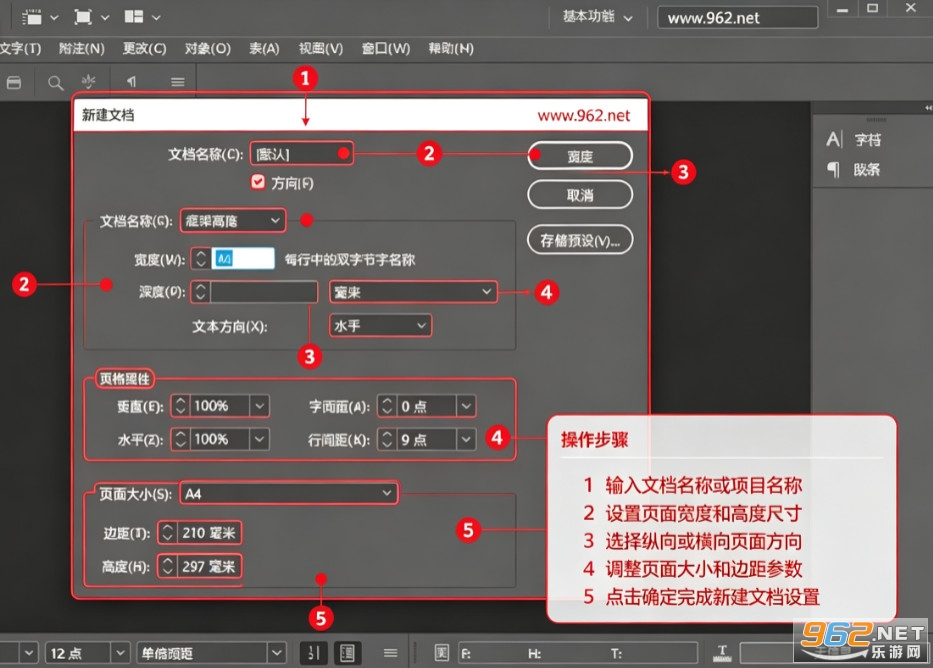Click the confirm button above 取消
The height and width of the screenshot is (668, 933).
[580, 156]
